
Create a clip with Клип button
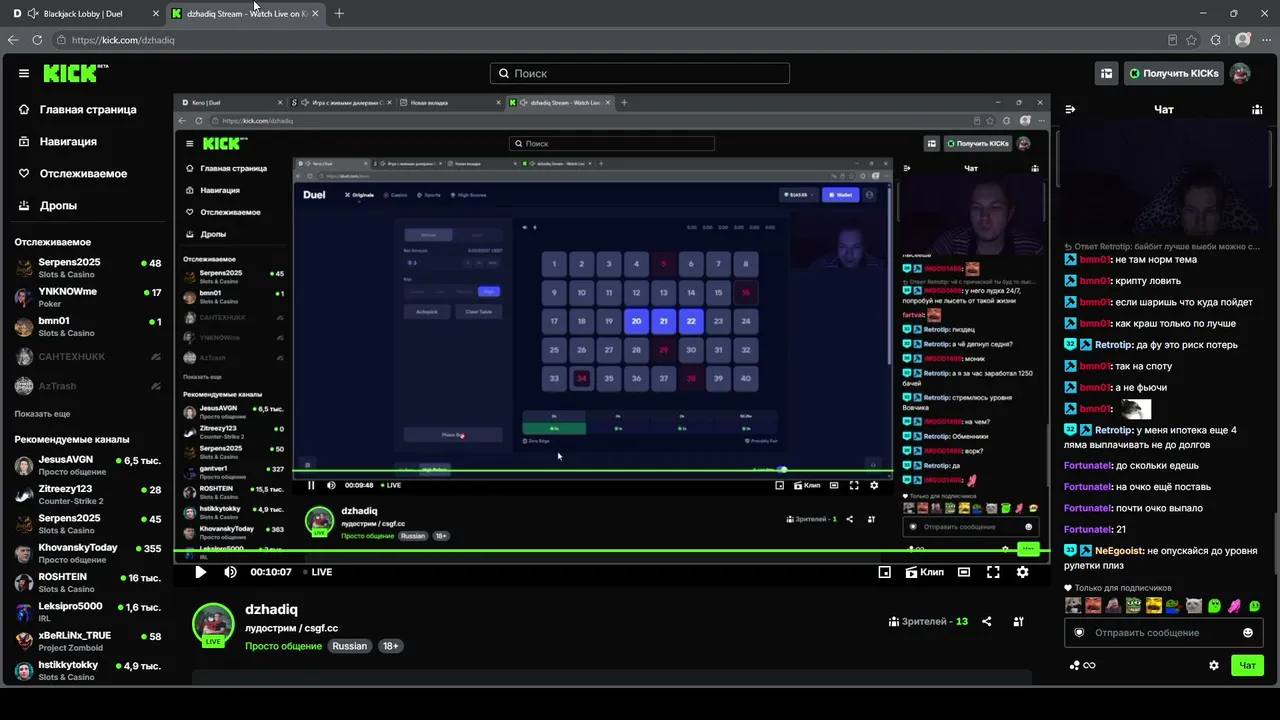click(x=925, y=572)
